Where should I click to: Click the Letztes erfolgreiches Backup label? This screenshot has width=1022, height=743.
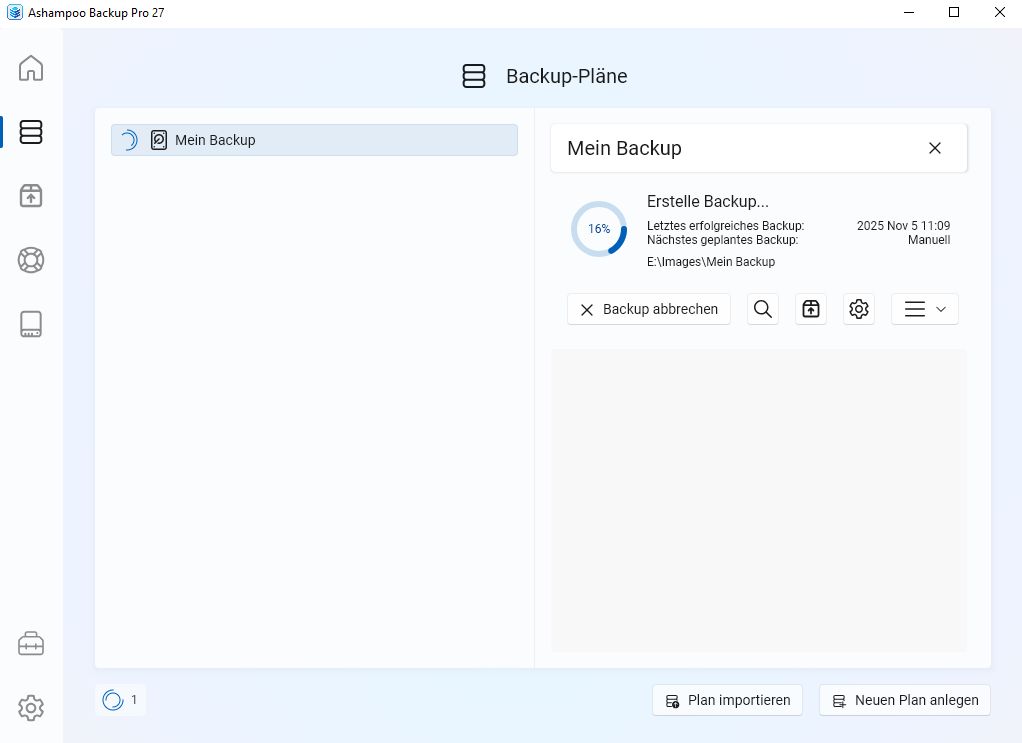point(725,226)
